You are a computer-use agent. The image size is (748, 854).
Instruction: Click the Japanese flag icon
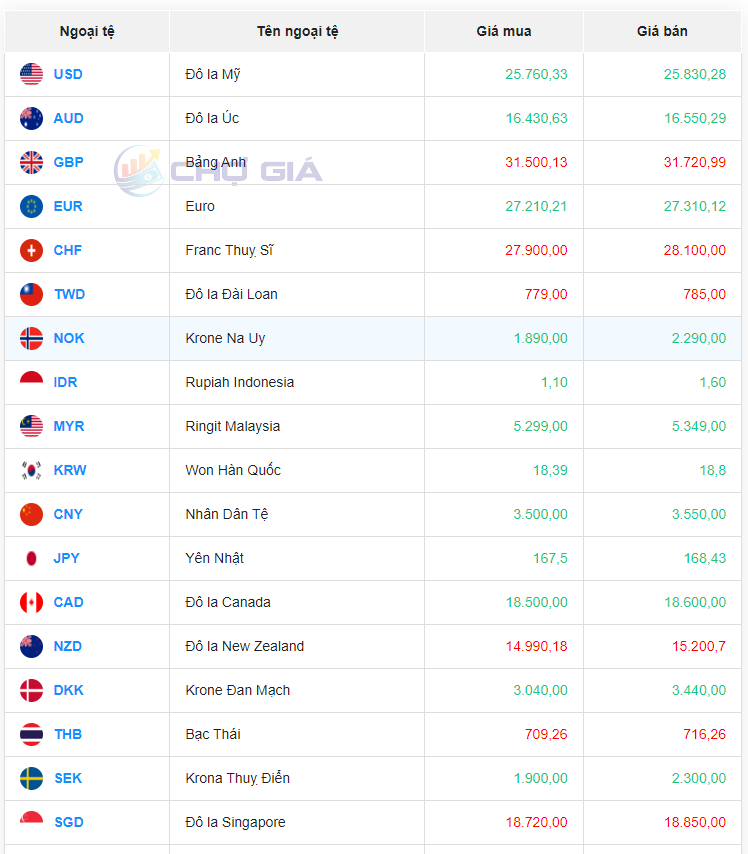point(31,558)
